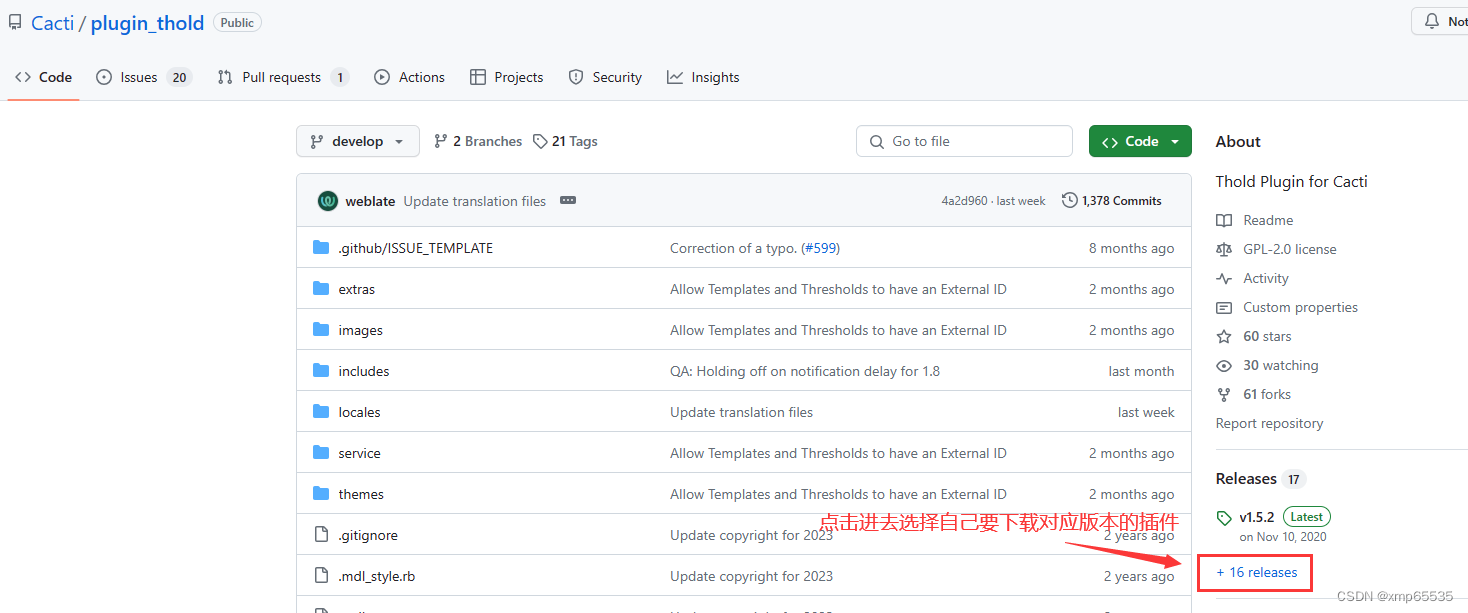
Task: Click the folder icon beside extras
Action: (x=321, y=288)
